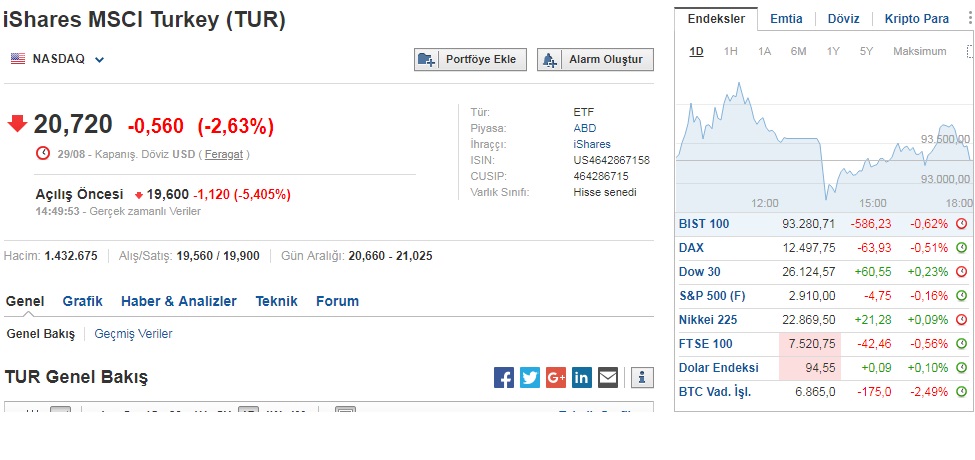975x460 pixels.
Task: Open the iShares issuer link
Action: [x=592, y=144]
